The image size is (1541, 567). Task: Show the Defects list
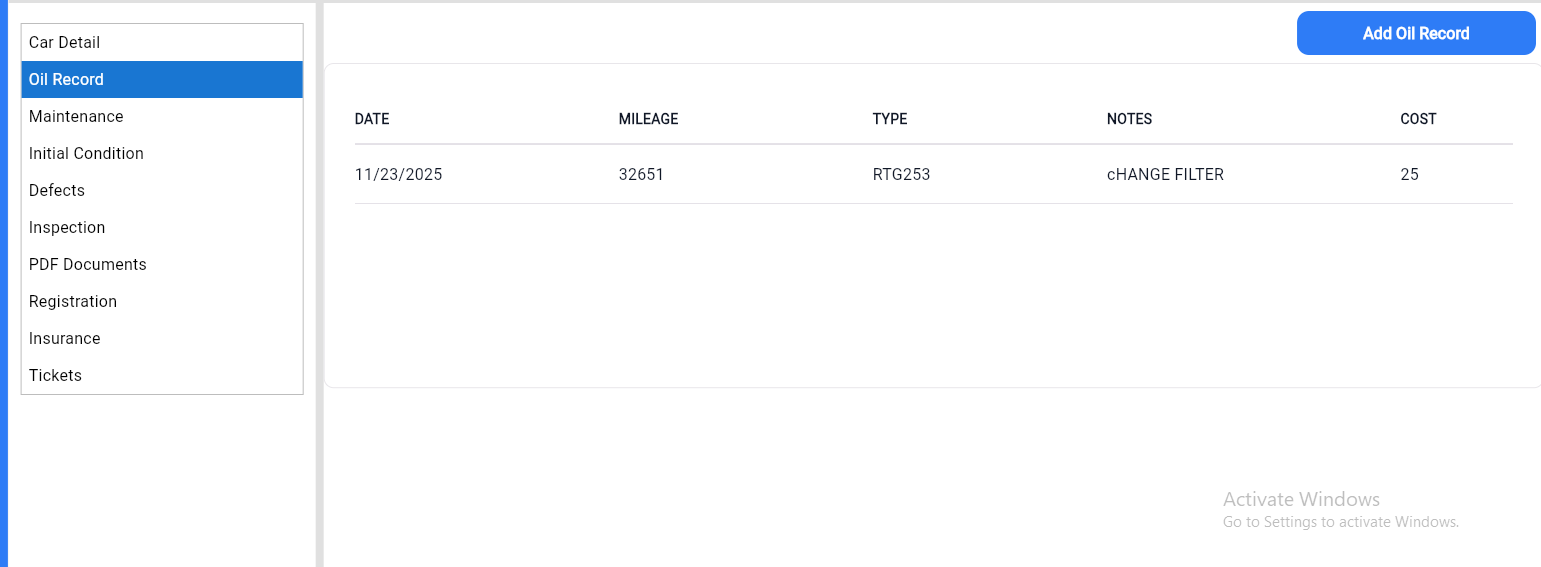pyautogui.click(x=57, y=191)
